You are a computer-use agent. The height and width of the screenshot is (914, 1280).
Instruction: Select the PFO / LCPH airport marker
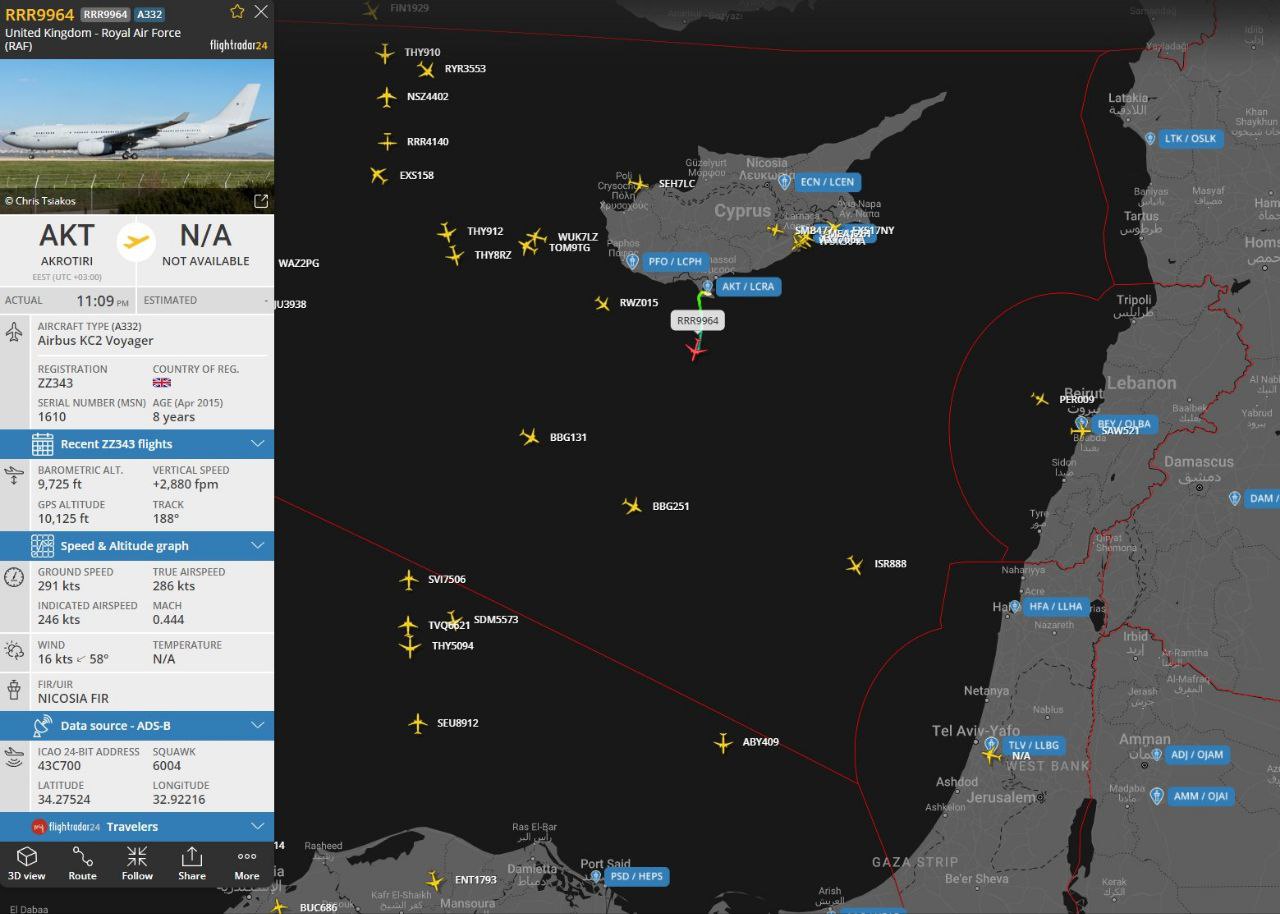(668, 262)
